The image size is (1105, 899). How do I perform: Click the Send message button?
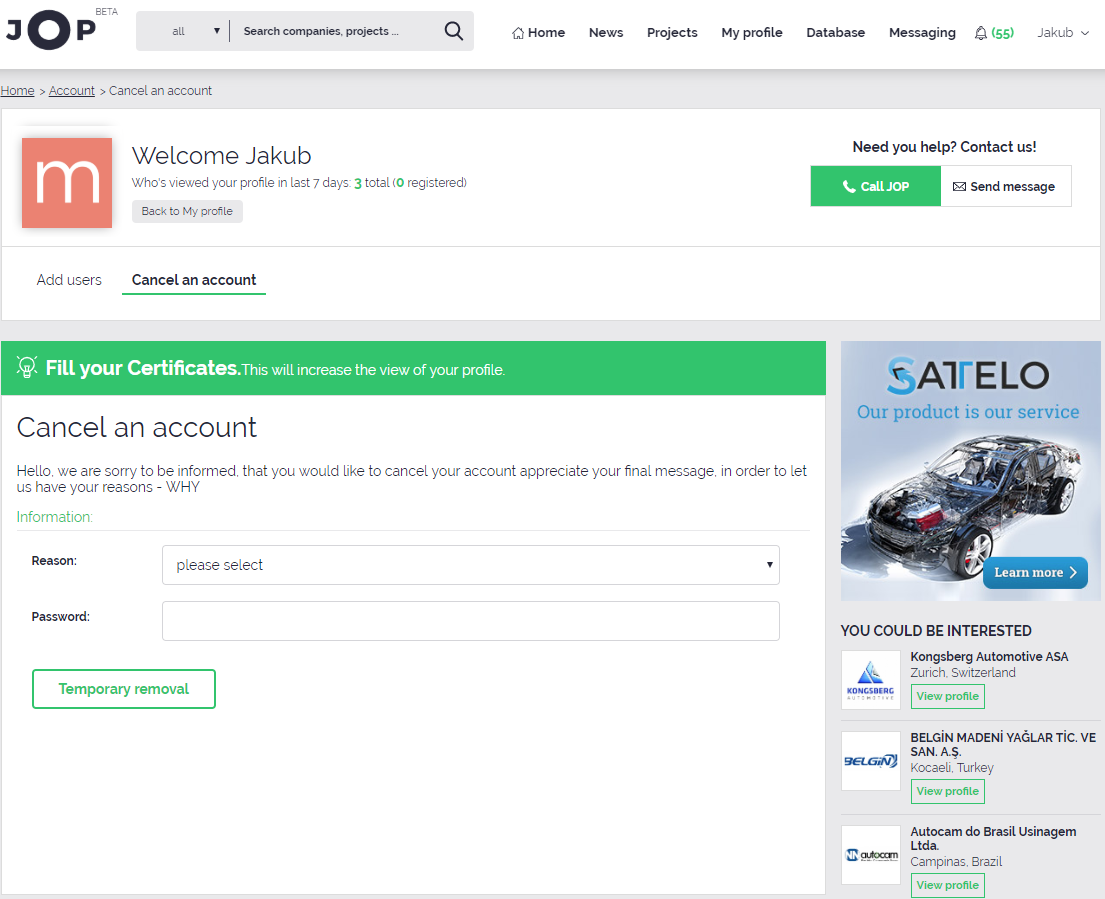coord(1006,186)
